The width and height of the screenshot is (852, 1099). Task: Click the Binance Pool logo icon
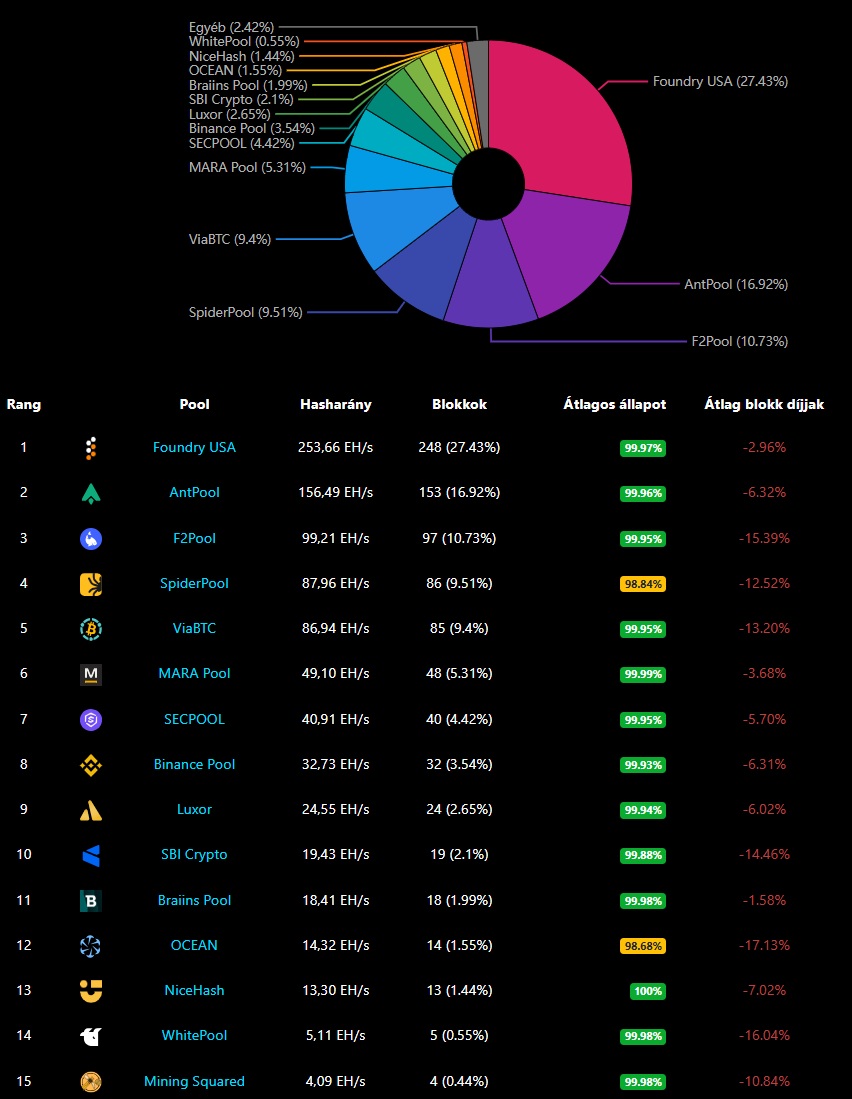91,765
